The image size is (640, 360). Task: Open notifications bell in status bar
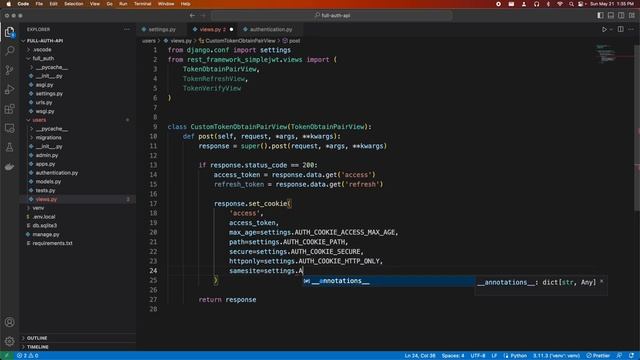coord(631,356)
